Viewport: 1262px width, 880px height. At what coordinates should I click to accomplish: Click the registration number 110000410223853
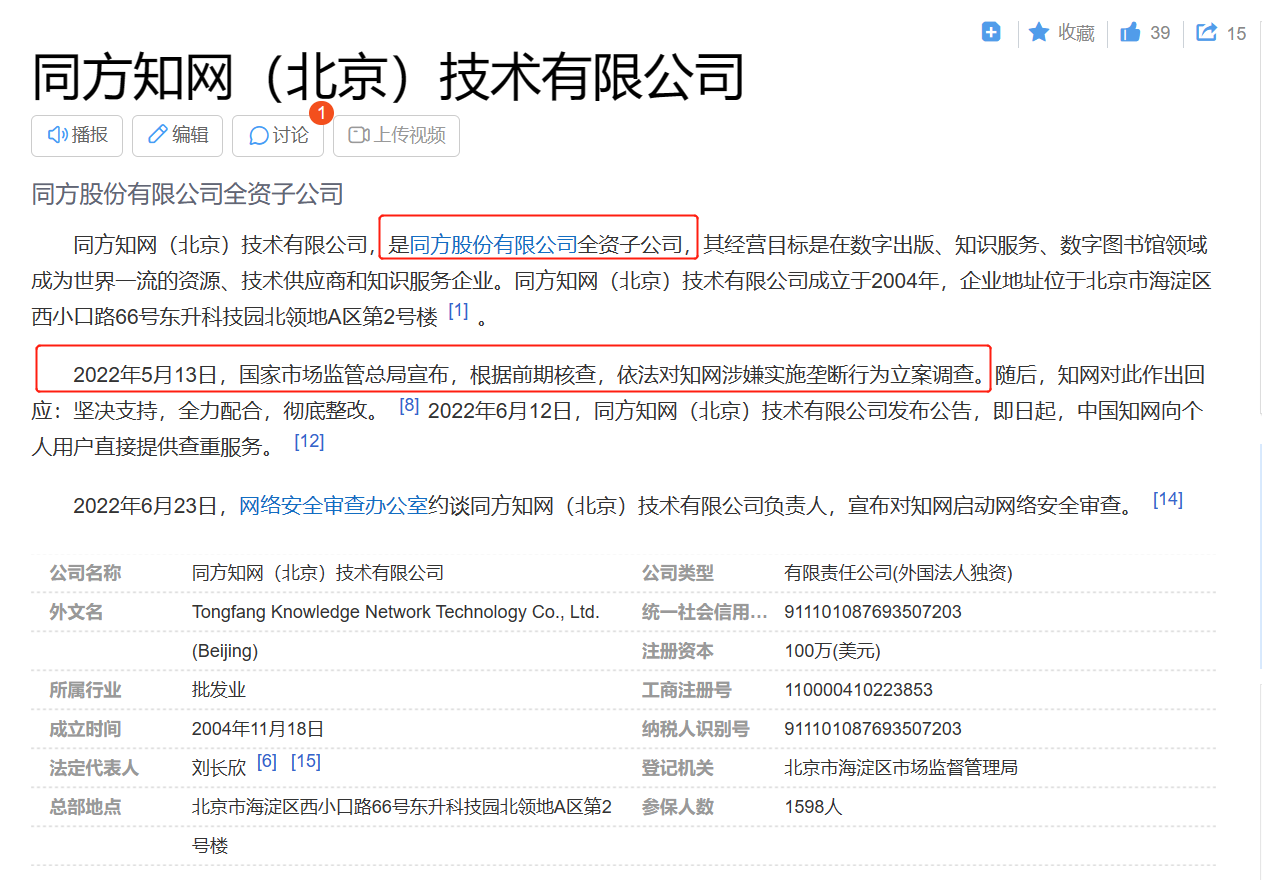pyautogui.click(x=859, y=690)
